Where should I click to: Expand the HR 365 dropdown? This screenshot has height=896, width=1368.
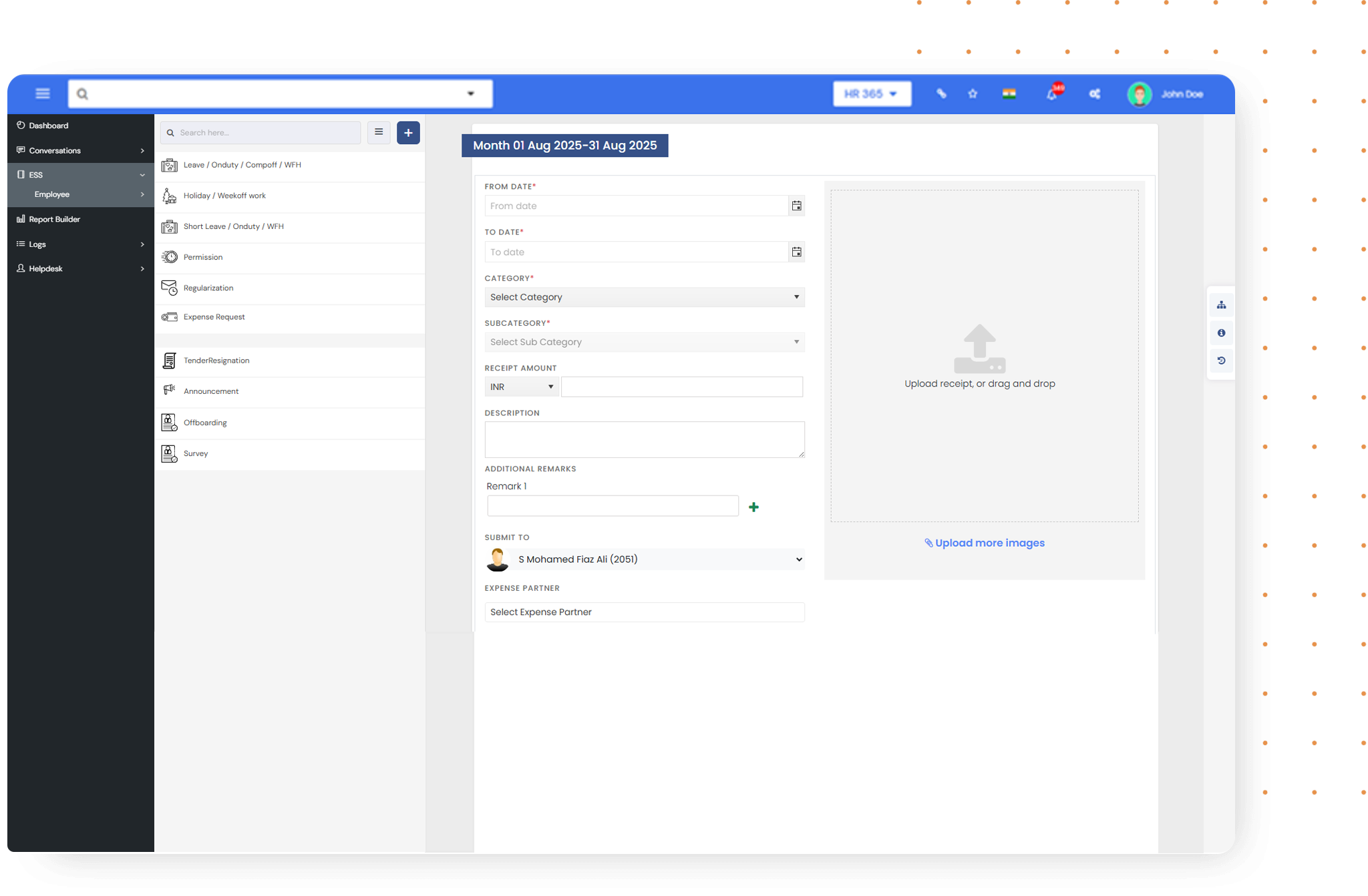coord(872,93)
